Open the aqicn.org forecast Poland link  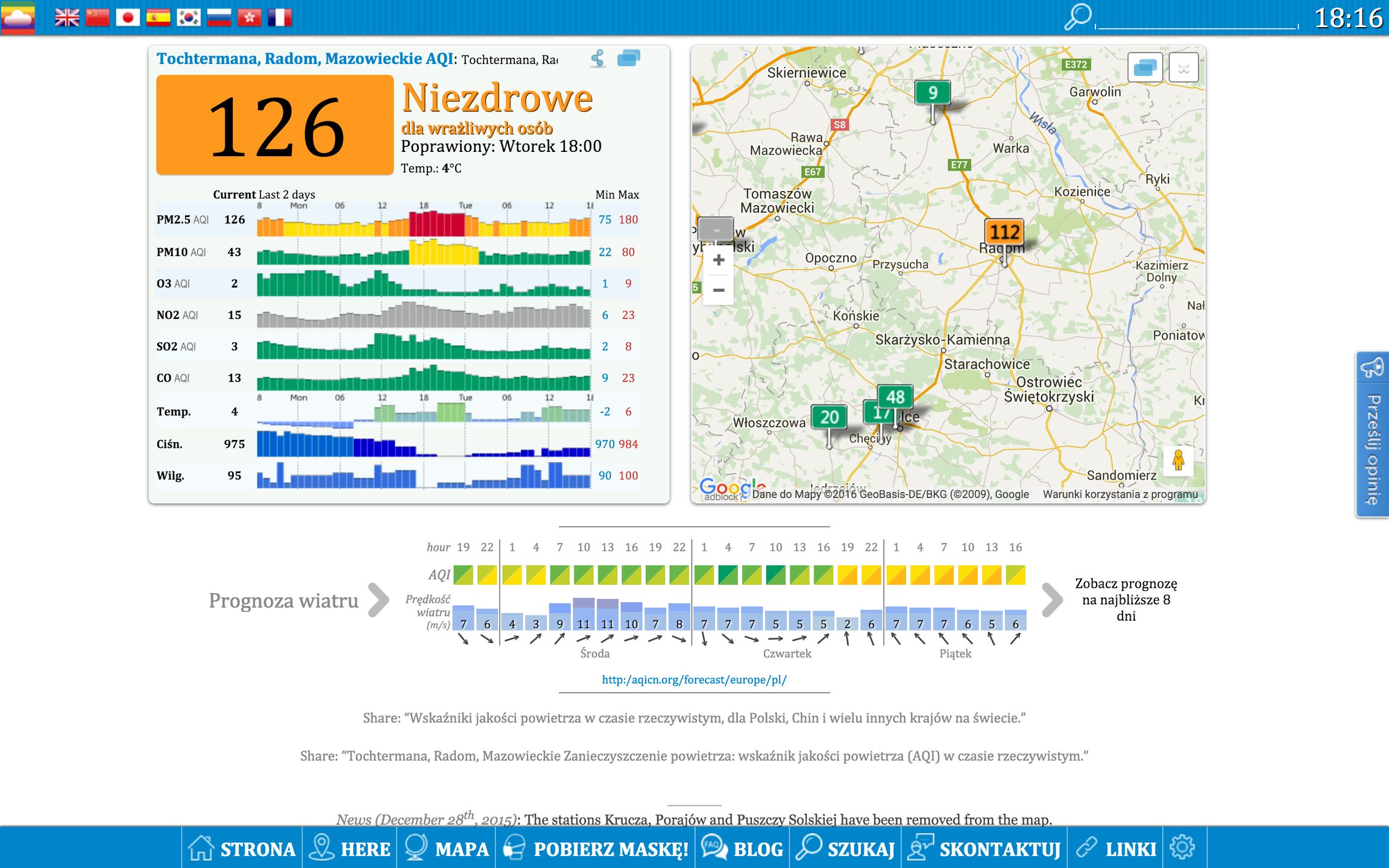click(x=694, y=680)
